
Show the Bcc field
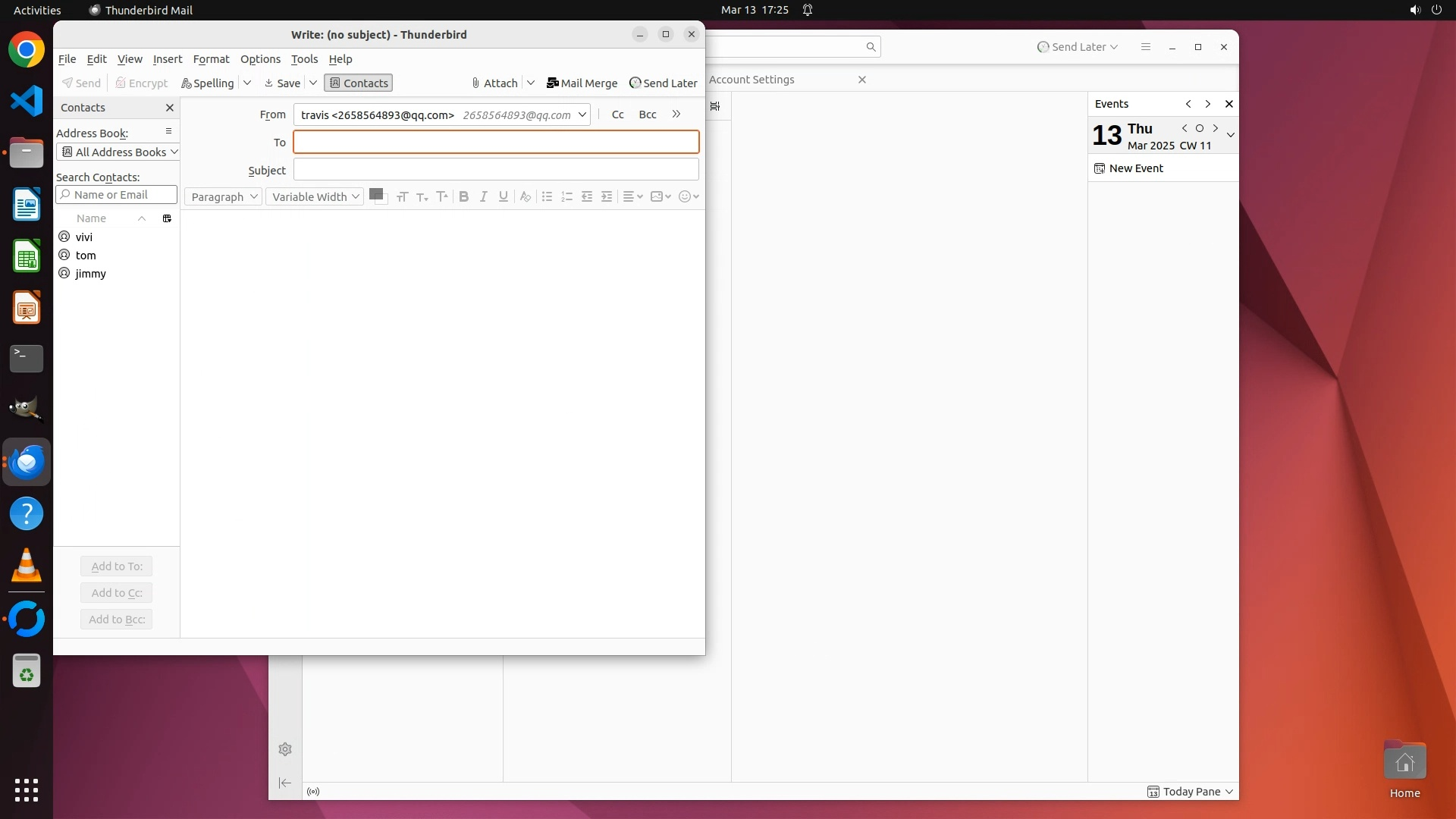click(647, 115)
